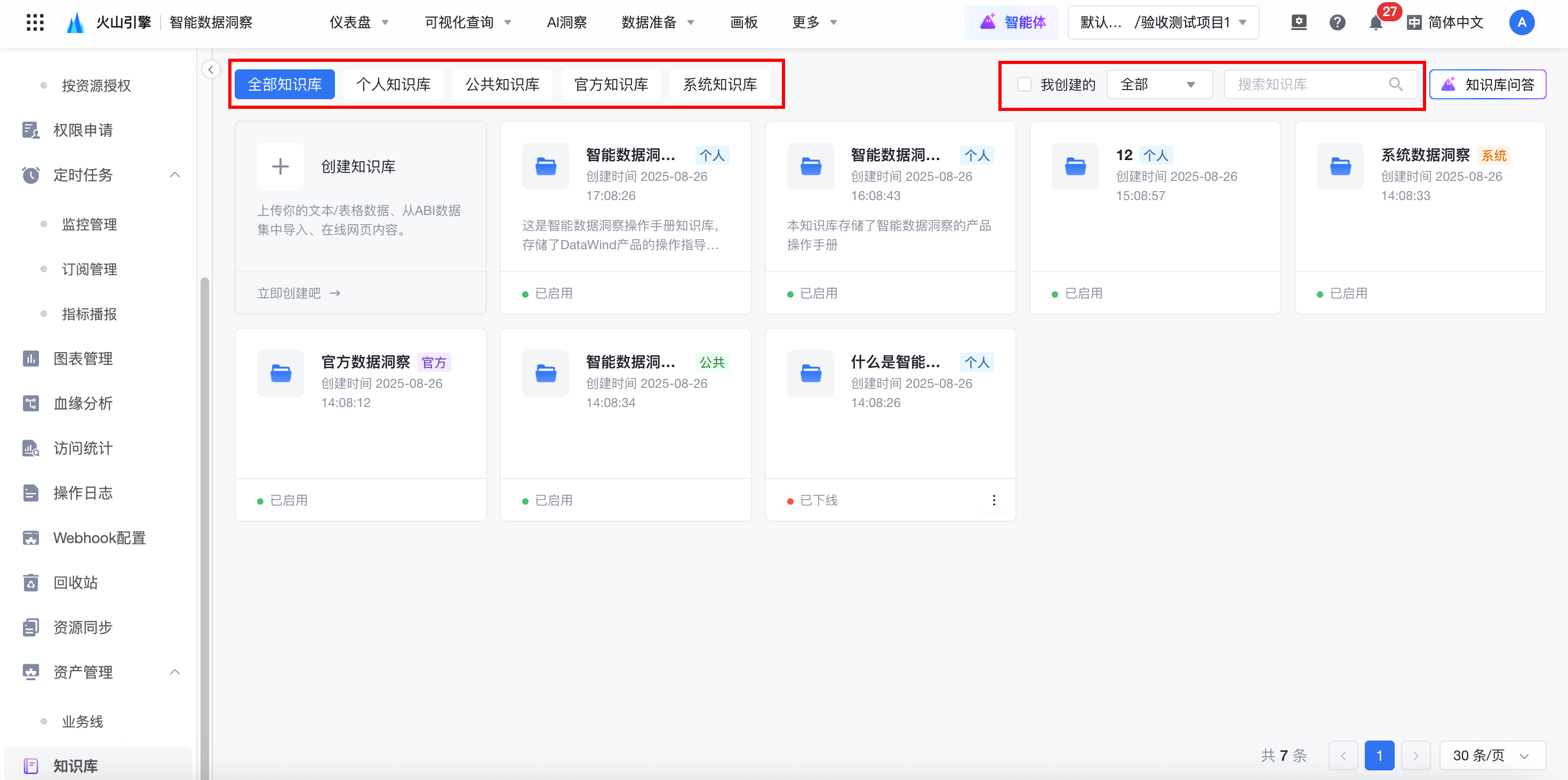Open the app grid launcher icon
1568x780 pixels.
[x=35, y=22]
